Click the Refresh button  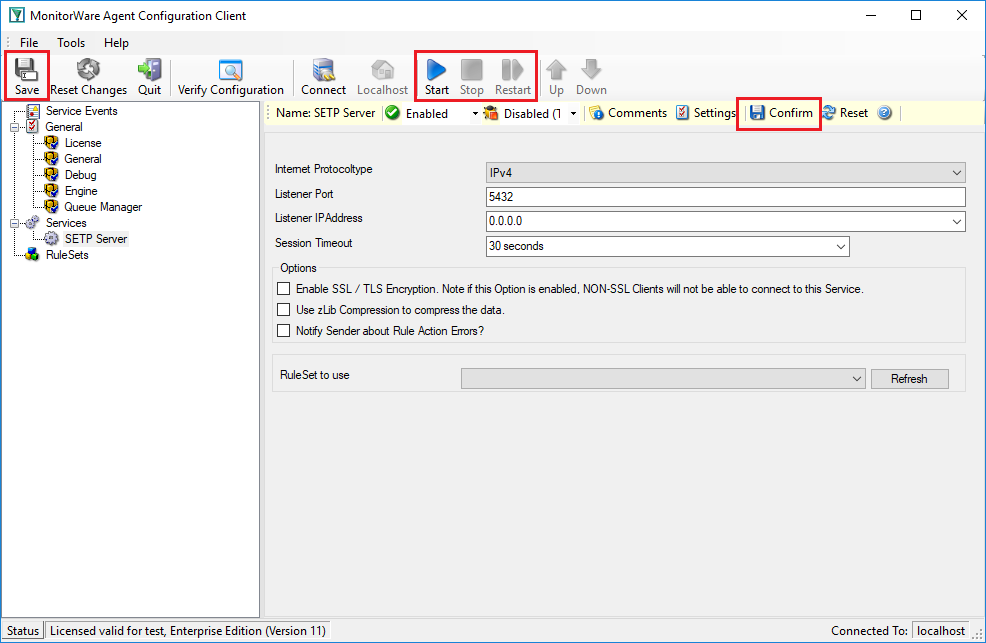[x=909, y=378]
